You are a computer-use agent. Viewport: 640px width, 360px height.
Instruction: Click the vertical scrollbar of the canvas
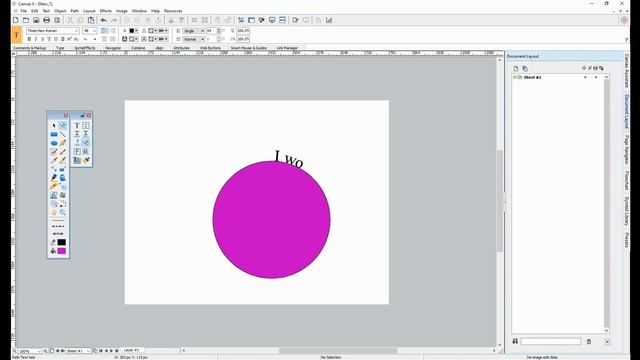(x=500, y=201)
